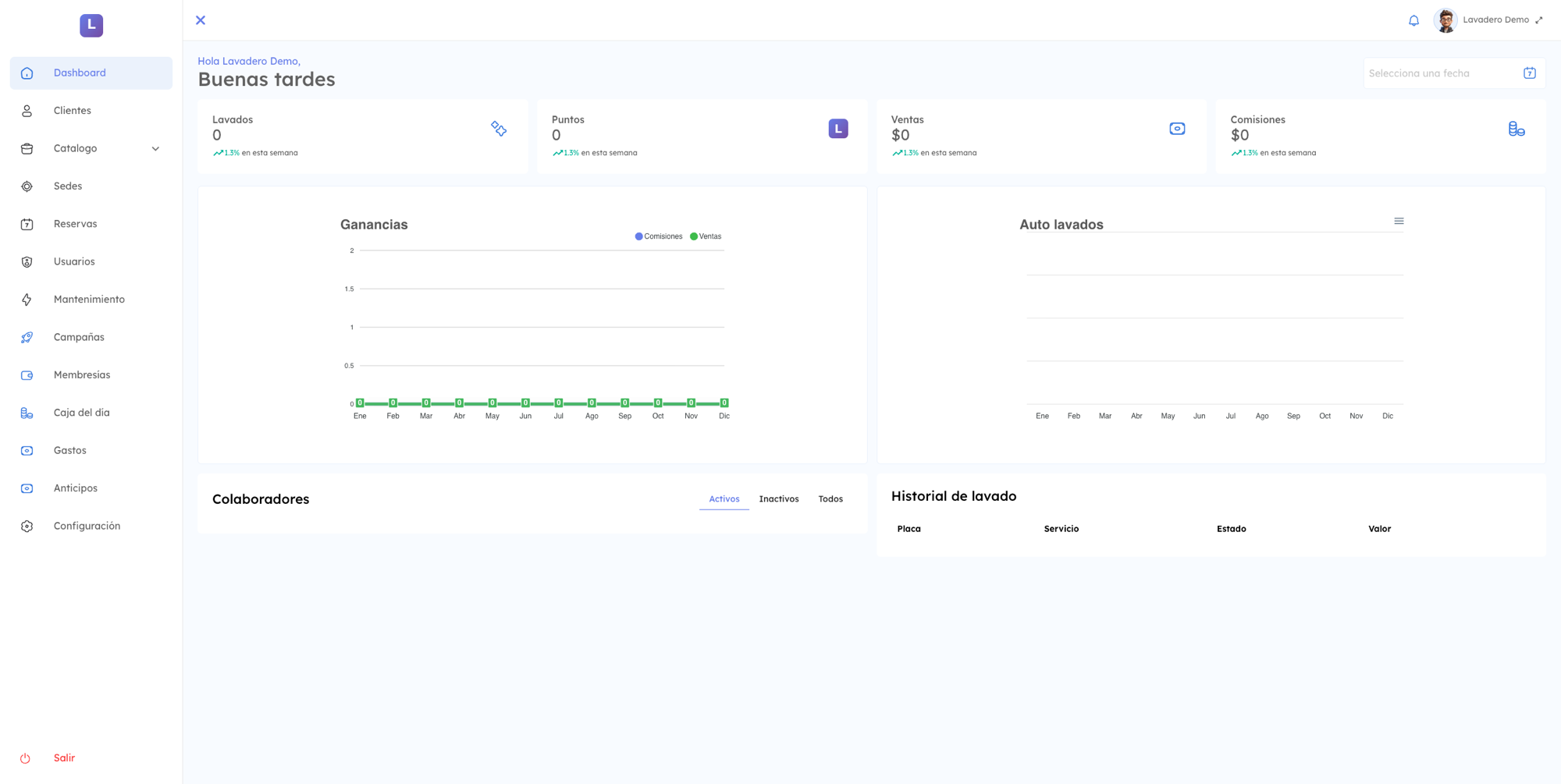Close the sidebar with the X icon

[201, 20]
